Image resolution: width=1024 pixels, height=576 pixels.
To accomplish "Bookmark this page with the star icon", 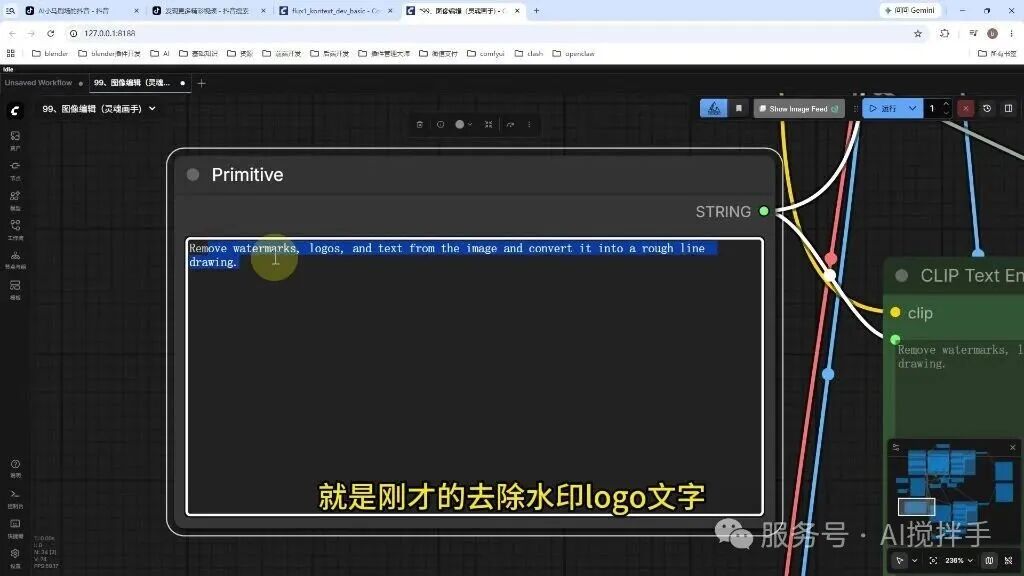I will tap(918, 33).
